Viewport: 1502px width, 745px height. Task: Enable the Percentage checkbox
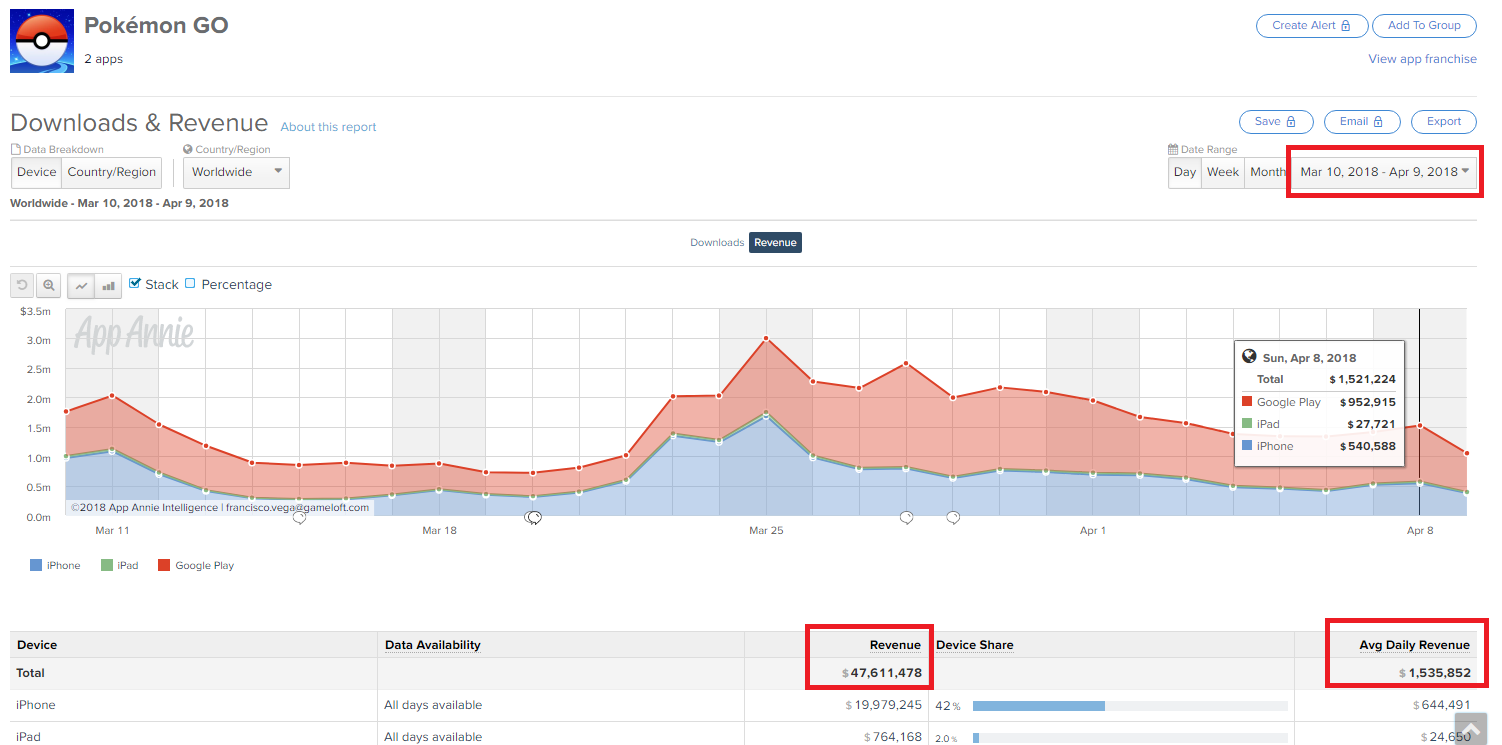(x=191, y=283)
